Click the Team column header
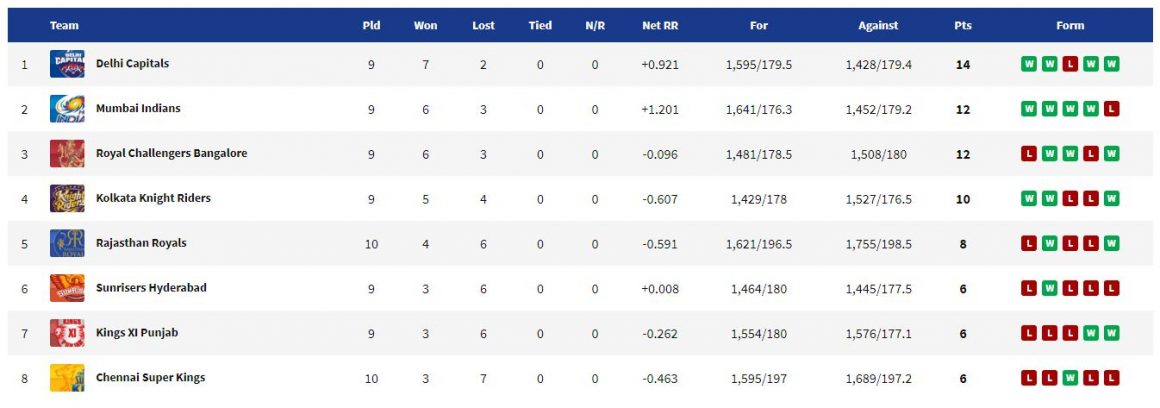Image resolution: width=1160 pixels, height=408 pixels. coord(64,25)
